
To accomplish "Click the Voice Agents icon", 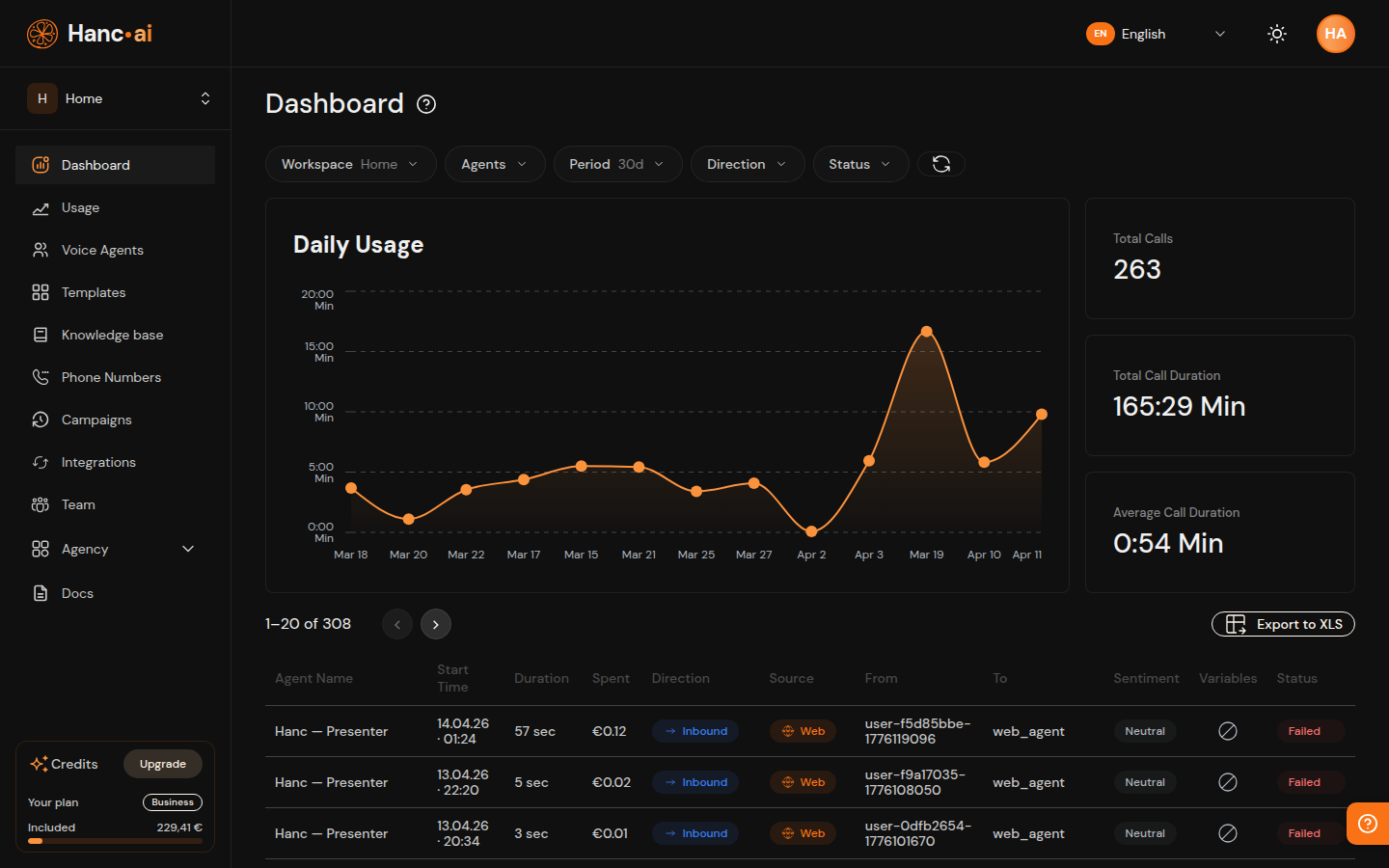I will (40, 250).
